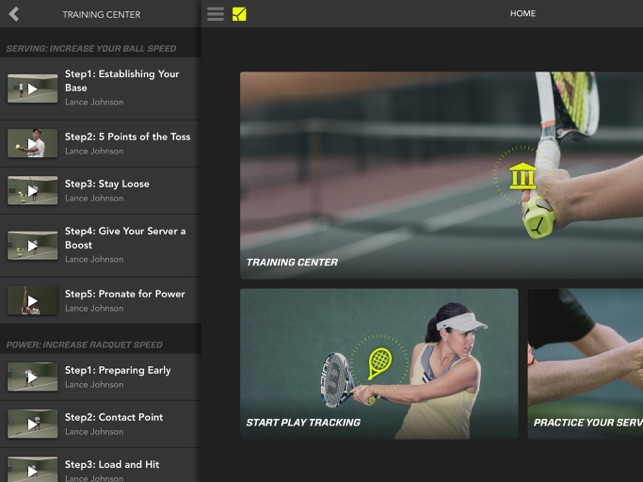Select 'Step1: Establishing Your Base' title
This screenshot has height=482, width=643.
(x=122, y=81)
